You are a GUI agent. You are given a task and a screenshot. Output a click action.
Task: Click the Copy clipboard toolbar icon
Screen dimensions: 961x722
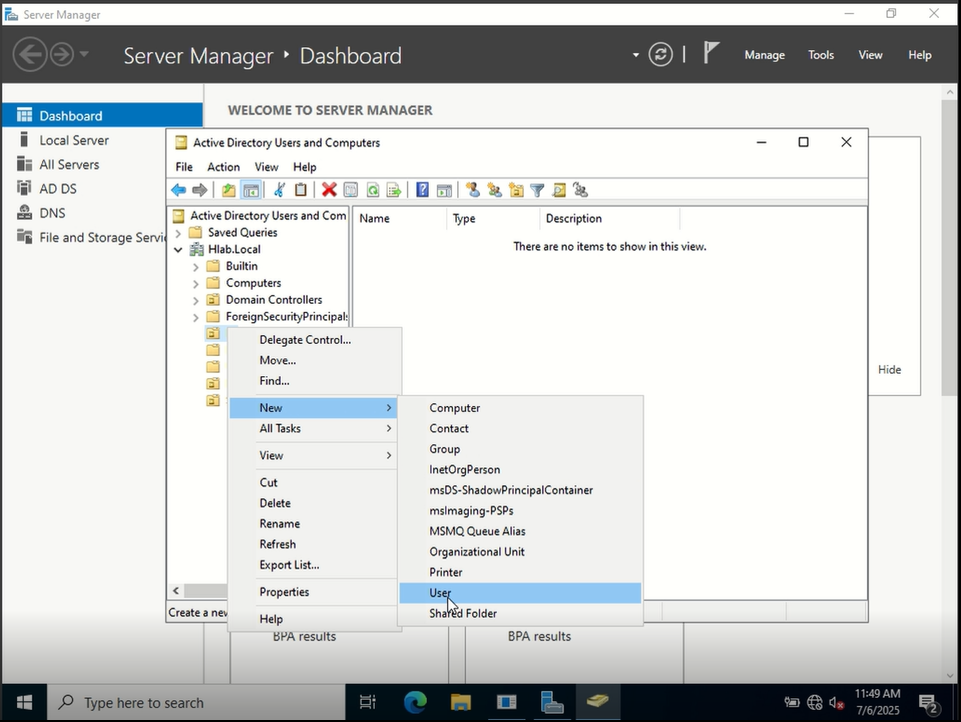pos(300,190)
